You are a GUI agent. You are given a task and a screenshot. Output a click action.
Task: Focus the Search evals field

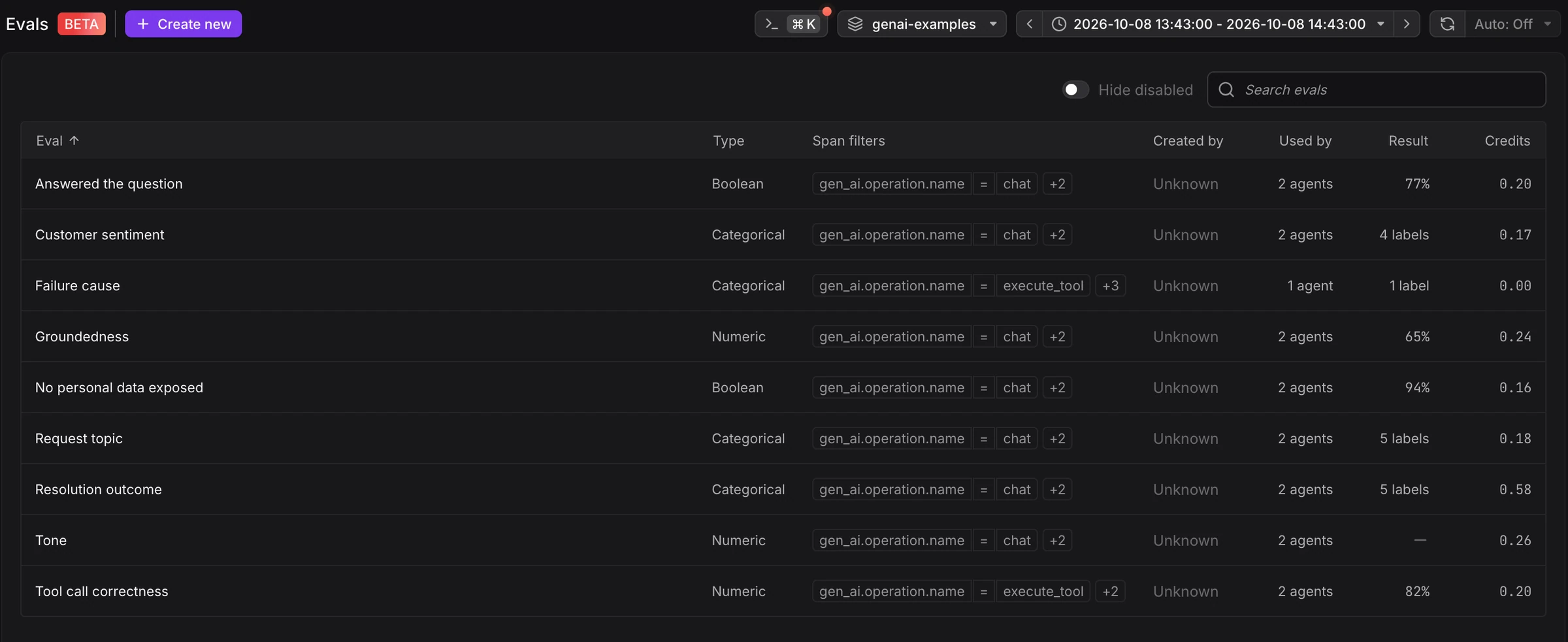tap(1377, 90)
